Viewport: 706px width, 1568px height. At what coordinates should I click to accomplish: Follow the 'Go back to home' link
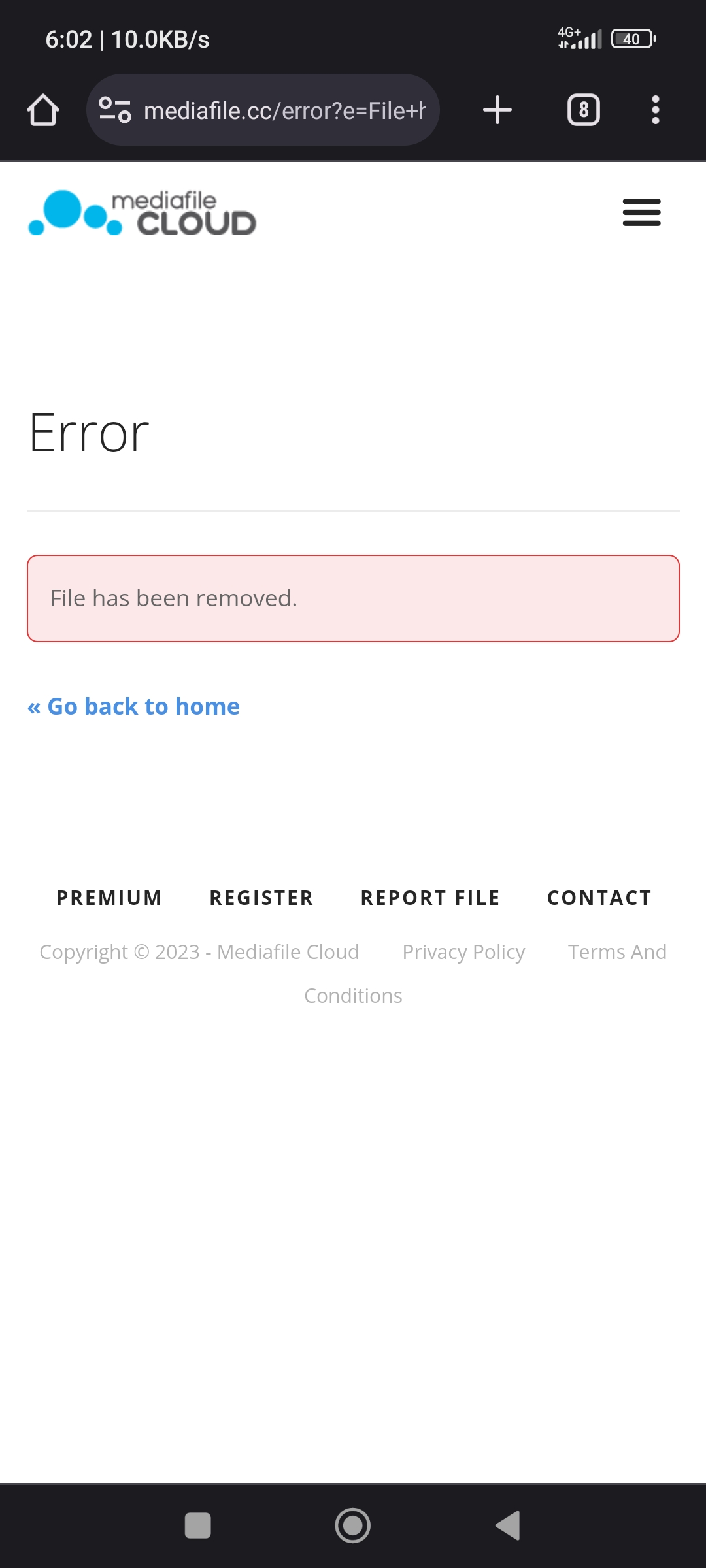coord(134,706)
